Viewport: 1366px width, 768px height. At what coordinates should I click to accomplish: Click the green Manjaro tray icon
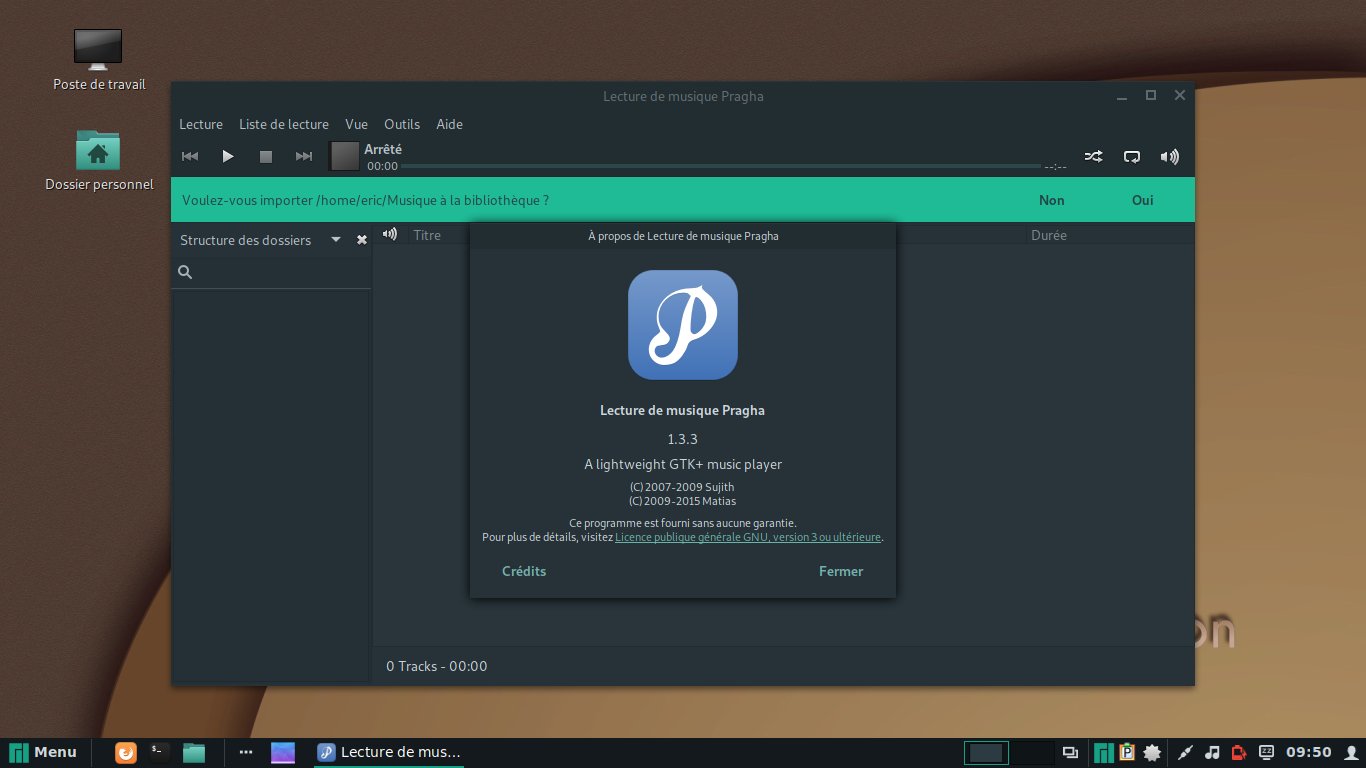tap(1103, 752)
